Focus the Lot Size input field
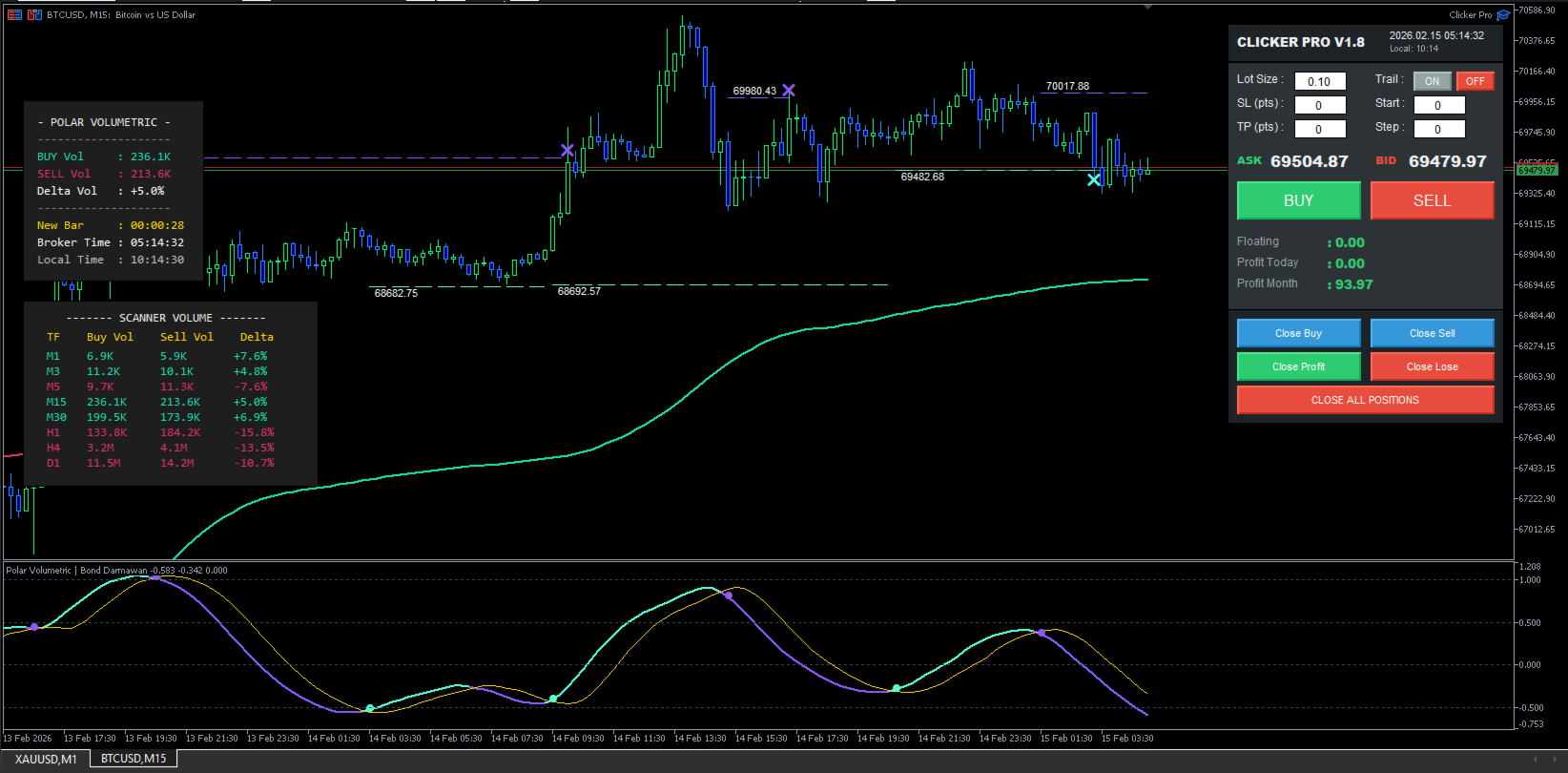The width and height of the screenshot is (1568, 773). 1319,81
